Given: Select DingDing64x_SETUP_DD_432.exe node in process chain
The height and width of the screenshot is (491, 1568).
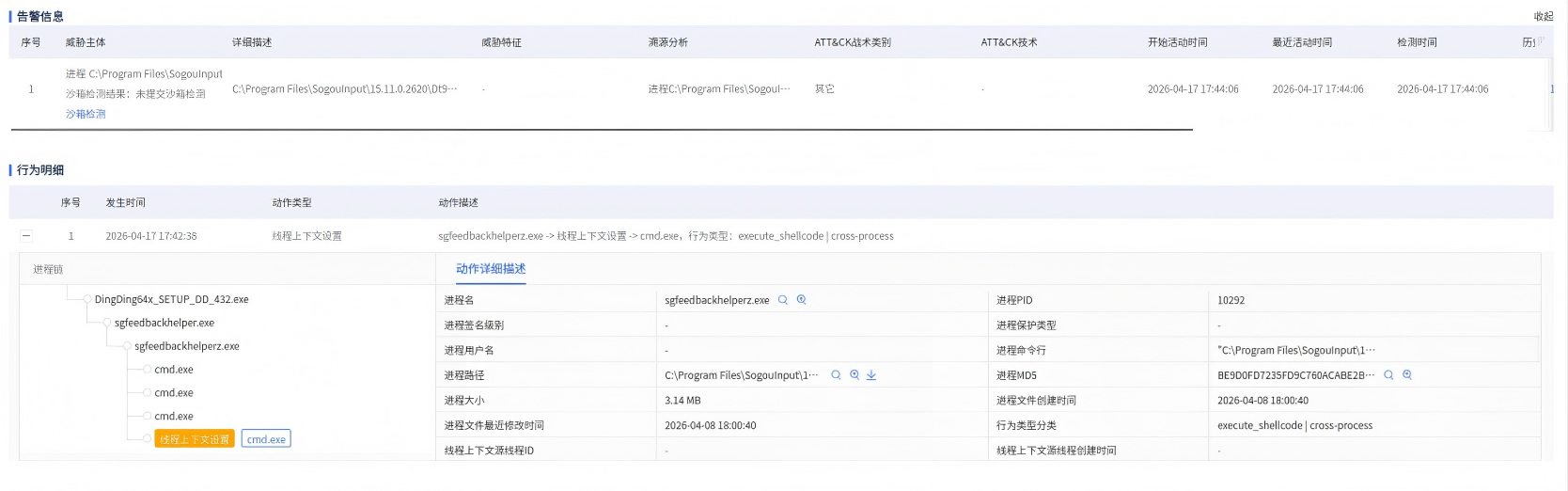Looking at the screenshot, I should (171, 300).
